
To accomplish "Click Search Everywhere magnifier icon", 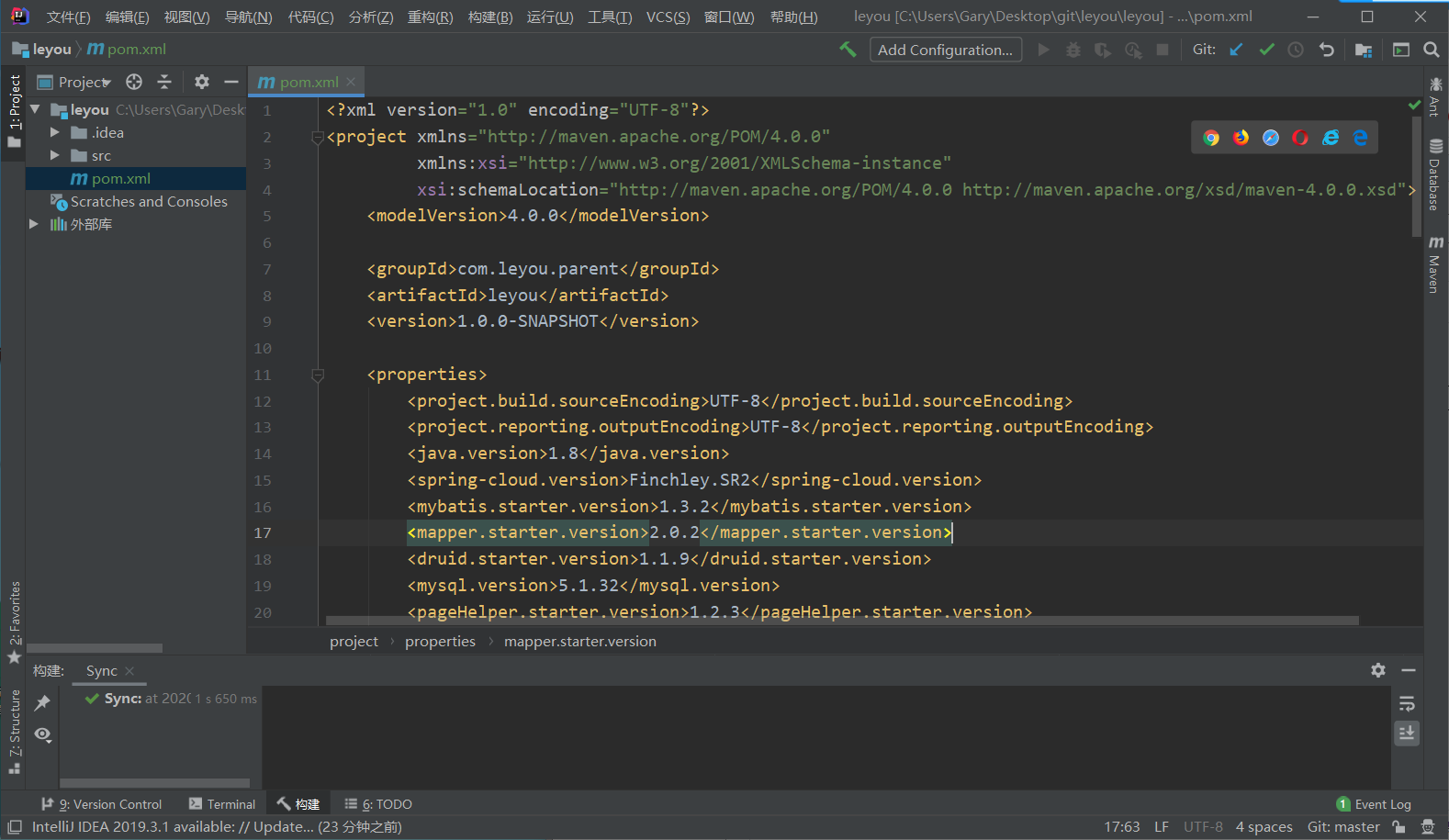I will [x=1431, y=50].
